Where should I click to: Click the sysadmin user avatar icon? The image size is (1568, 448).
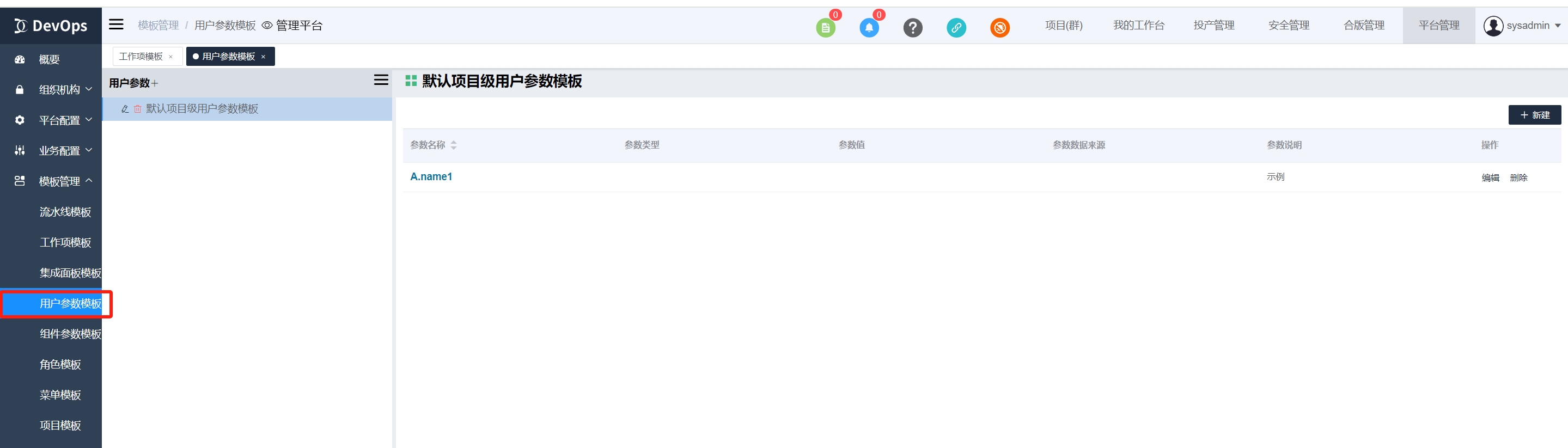[x=1493, y=26]
